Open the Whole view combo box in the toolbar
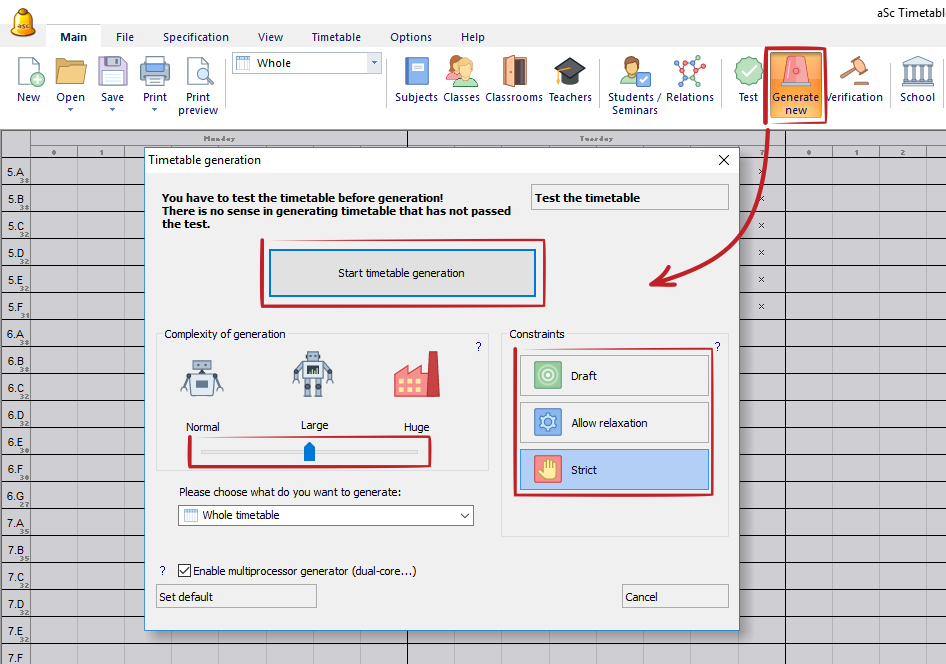Viewport: 946px width, 664px height. coord(374,63)
